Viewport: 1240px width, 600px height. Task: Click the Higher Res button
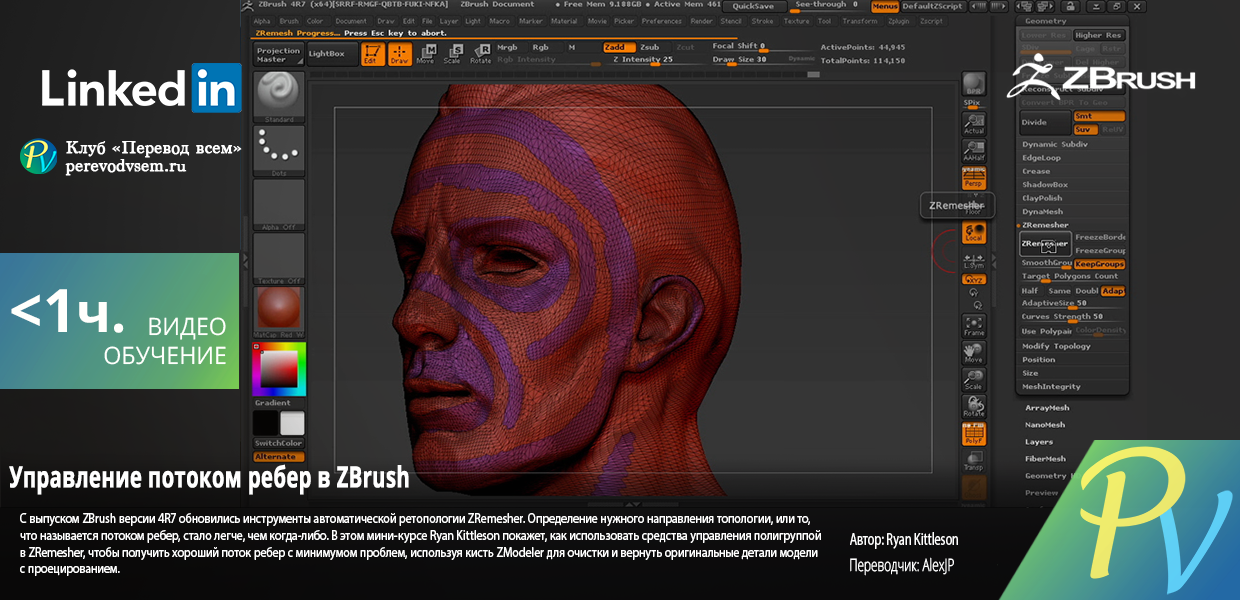click(x=1099, y=35)
